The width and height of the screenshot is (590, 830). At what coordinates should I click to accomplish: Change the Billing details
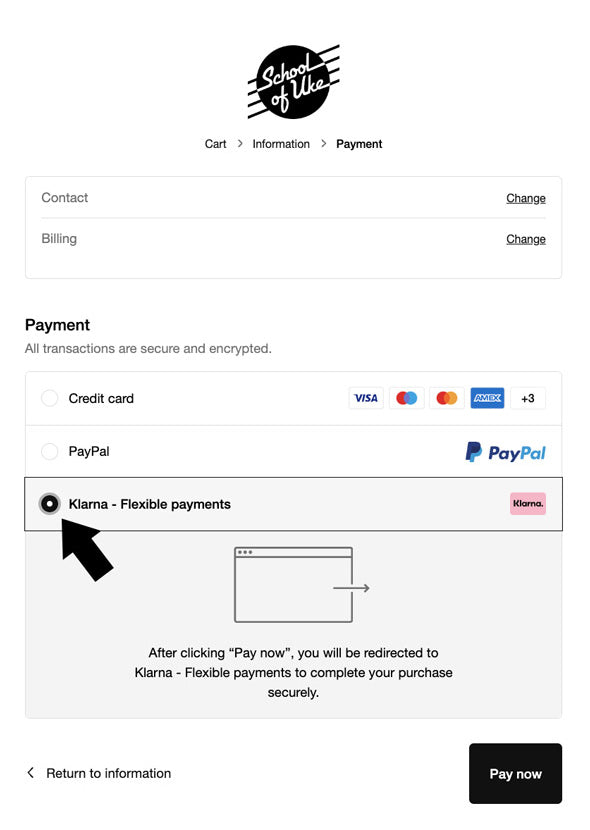point(525,239)
